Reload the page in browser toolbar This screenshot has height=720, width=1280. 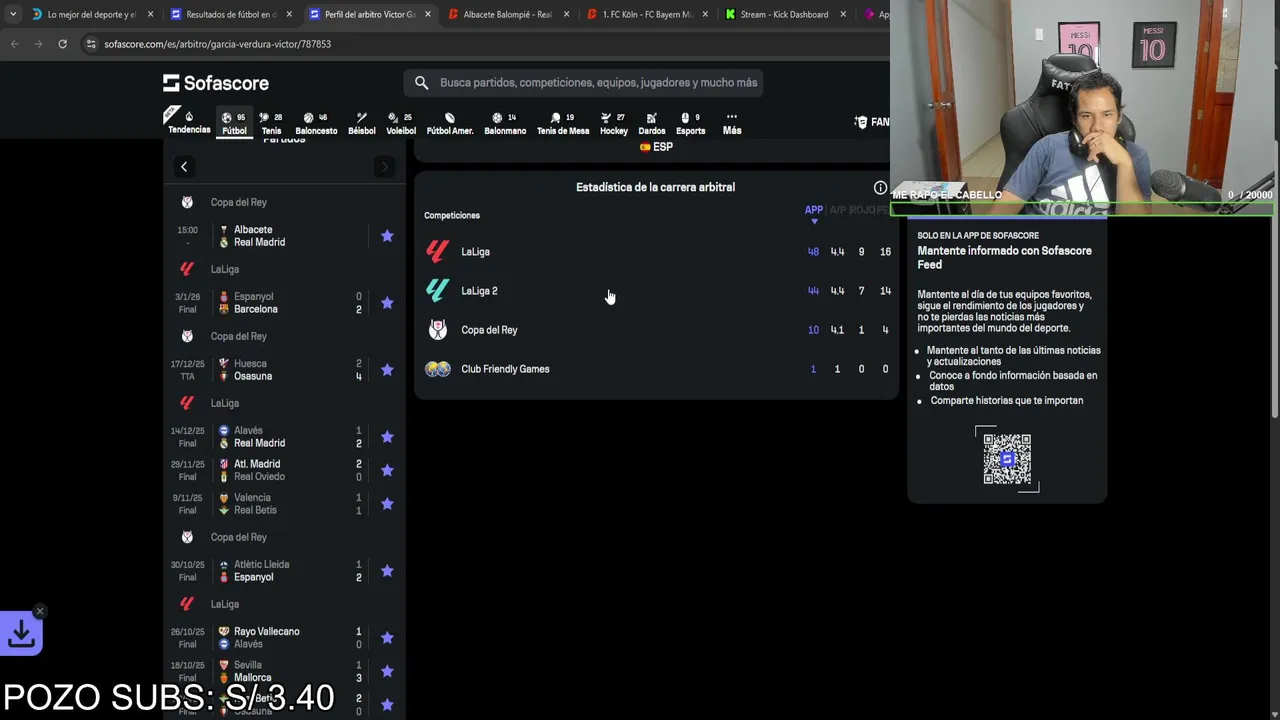[62, 44]
